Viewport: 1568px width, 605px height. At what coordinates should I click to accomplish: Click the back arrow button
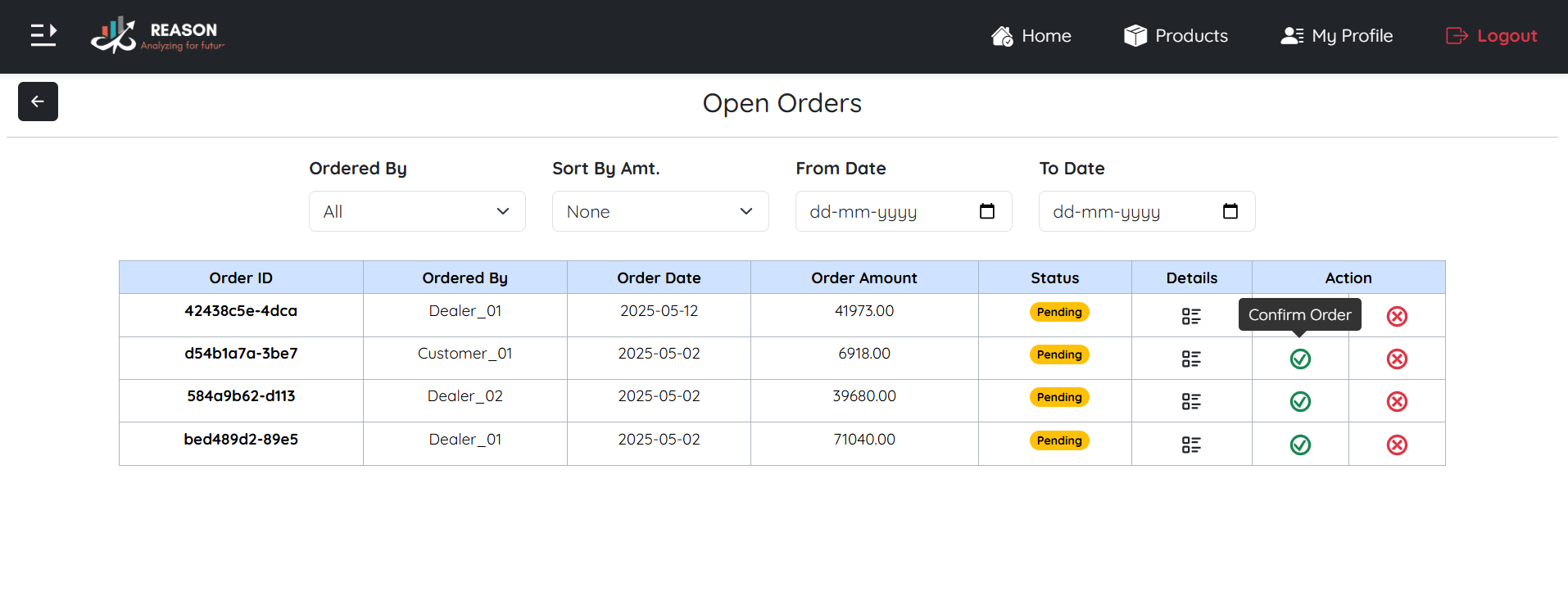(x=38, y=102)
